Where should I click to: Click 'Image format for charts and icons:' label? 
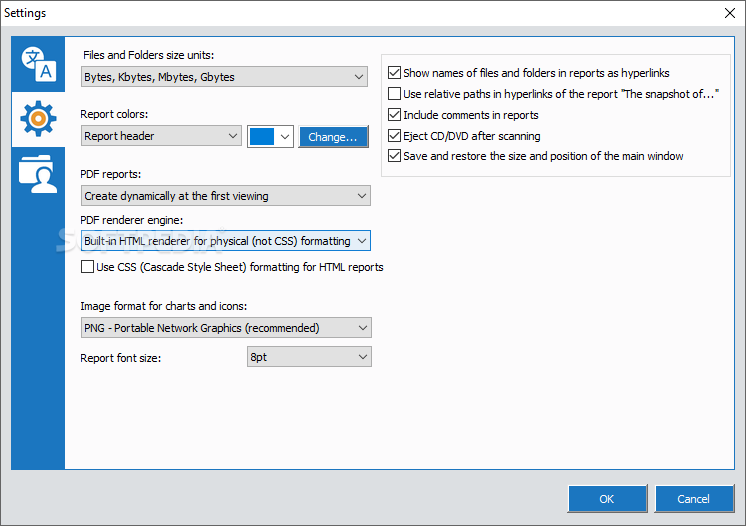point(164,306)
